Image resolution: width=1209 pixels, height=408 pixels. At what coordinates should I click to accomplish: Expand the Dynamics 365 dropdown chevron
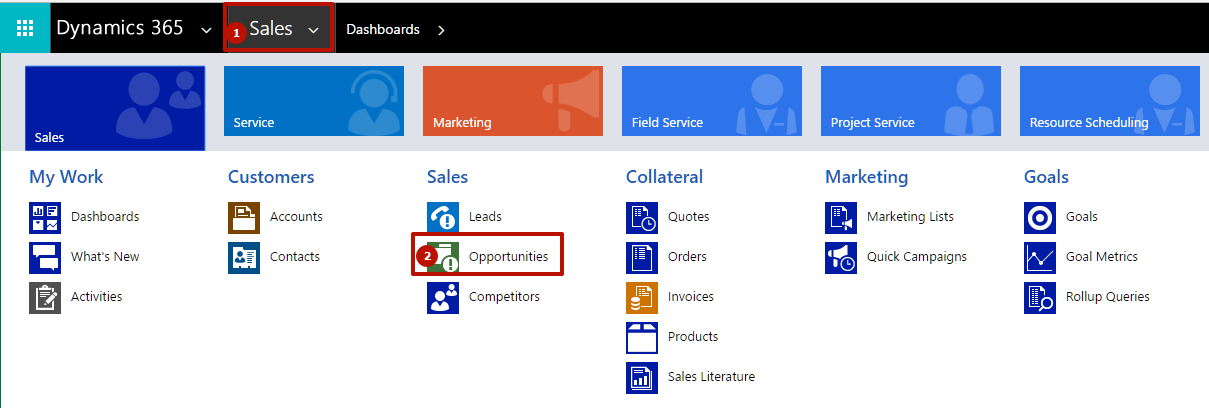tap(206, 31)
